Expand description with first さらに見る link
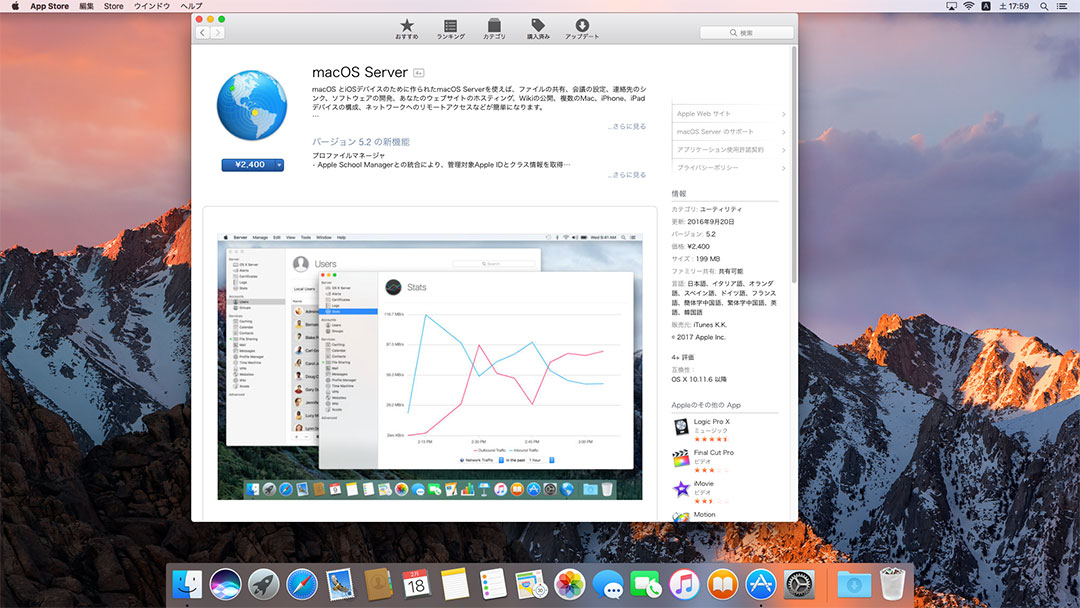1080x608 pixels. tap(627, 127)
